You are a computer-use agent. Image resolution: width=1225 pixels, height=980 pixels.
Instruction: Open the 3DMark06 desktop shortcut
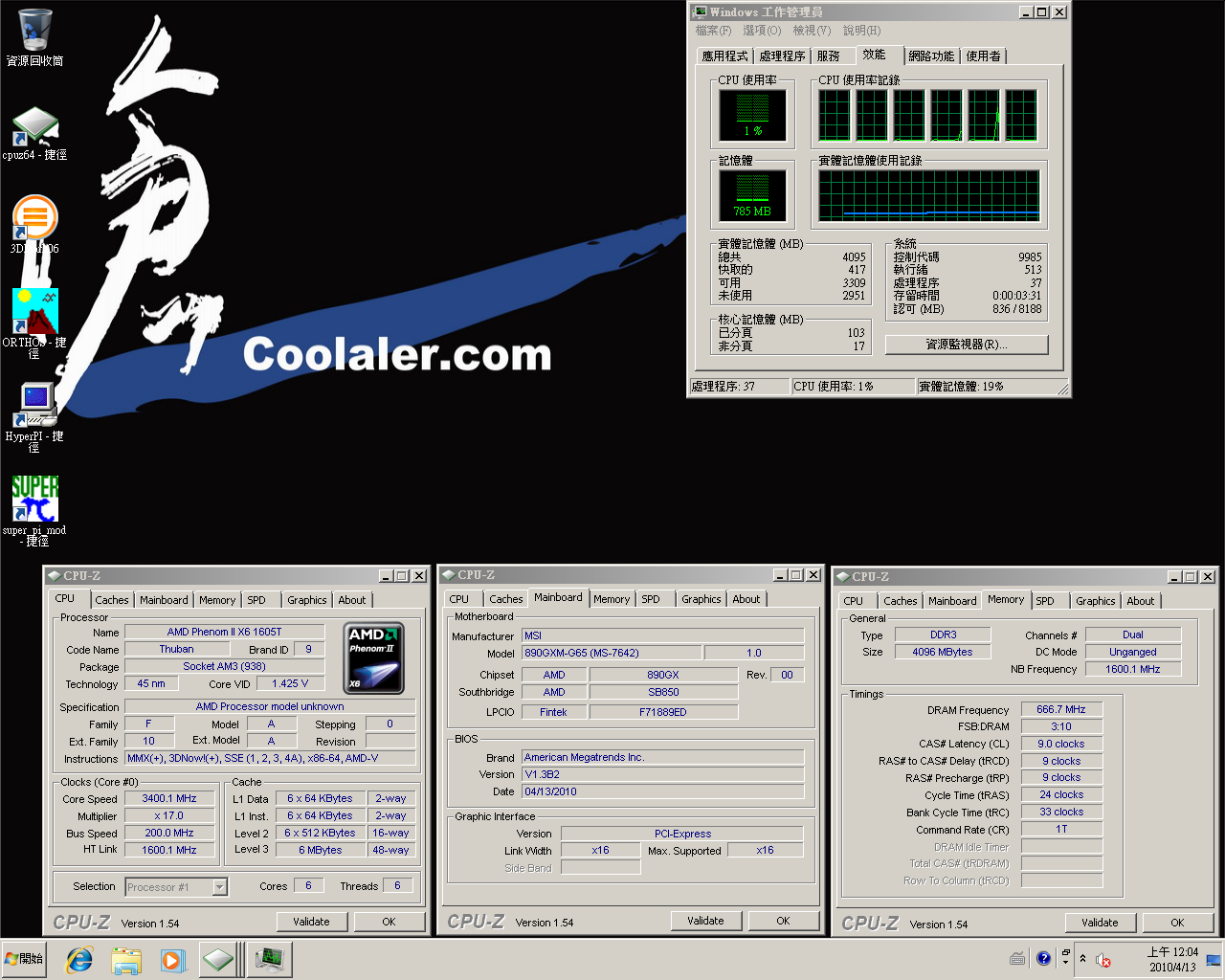point(35,224)
